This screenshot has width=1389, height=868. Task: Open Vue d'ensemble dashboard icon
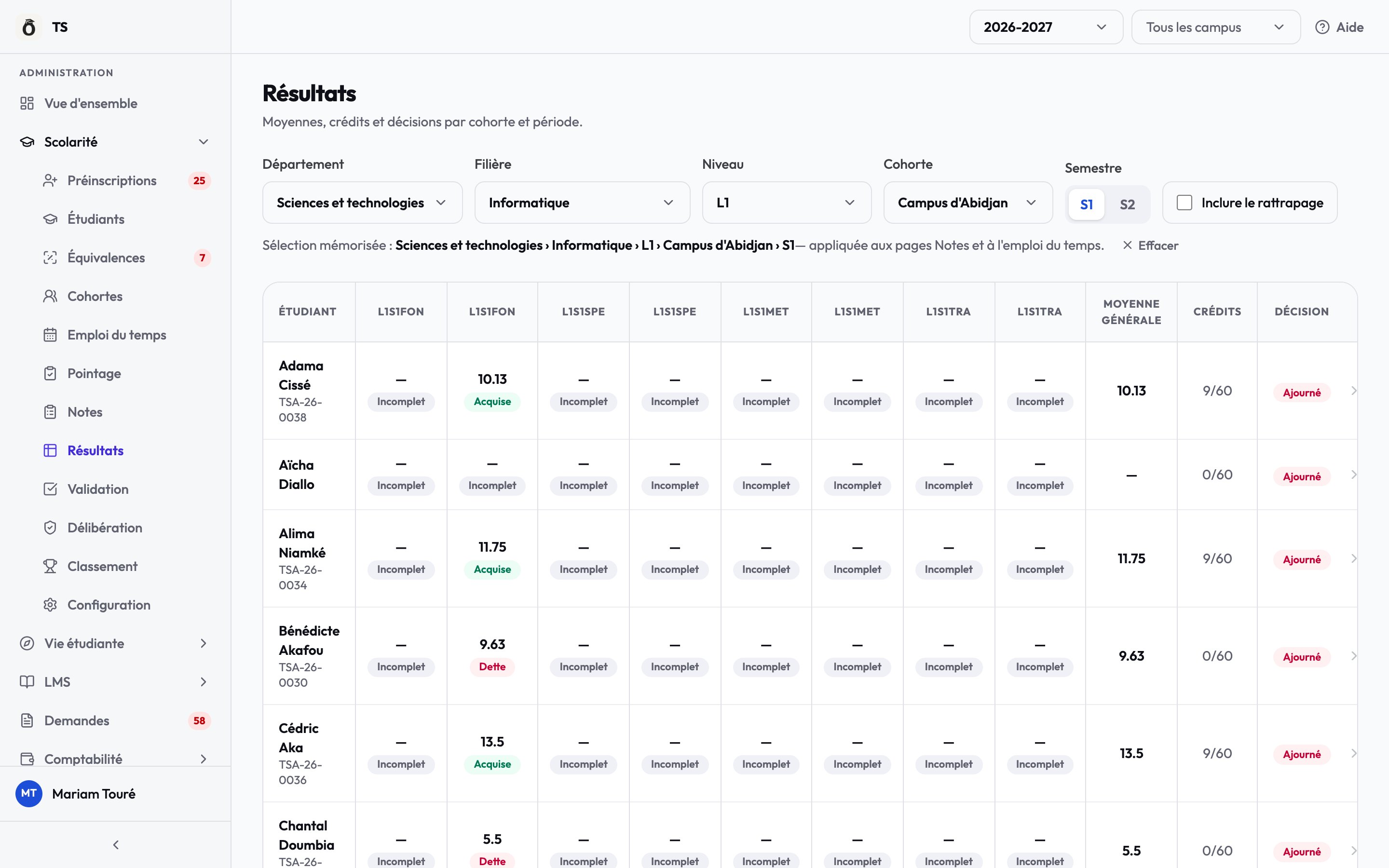[27, 103]
